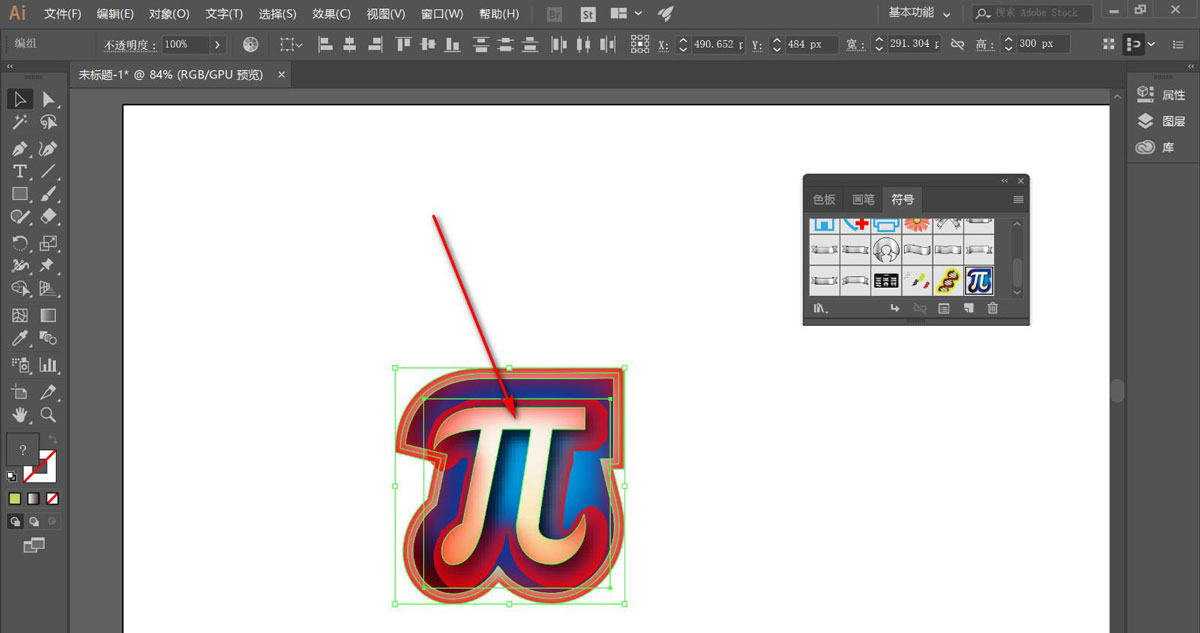Open the symbols panel flyout menu

click(1018, 199)
